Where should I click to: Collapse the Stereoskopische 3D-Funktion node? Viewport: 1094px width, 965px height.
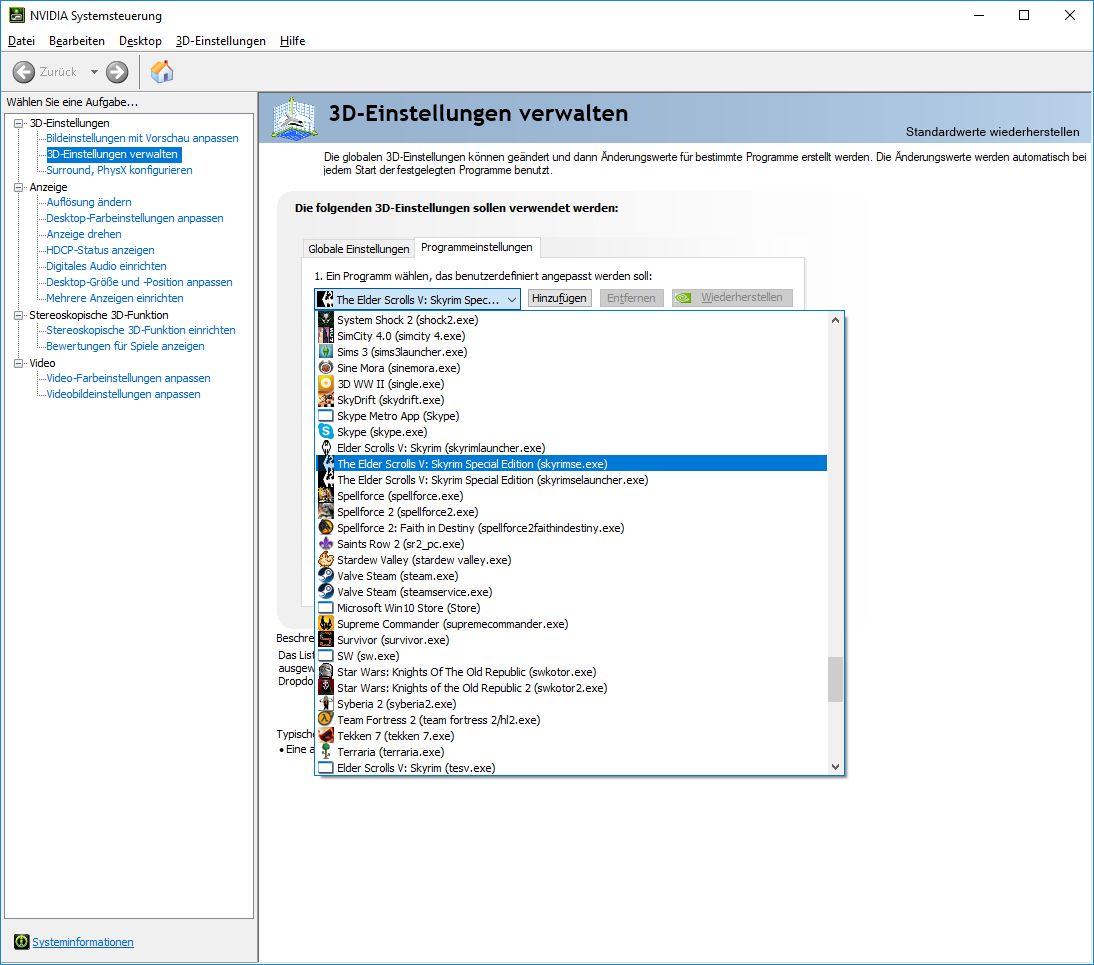point(19,315)
